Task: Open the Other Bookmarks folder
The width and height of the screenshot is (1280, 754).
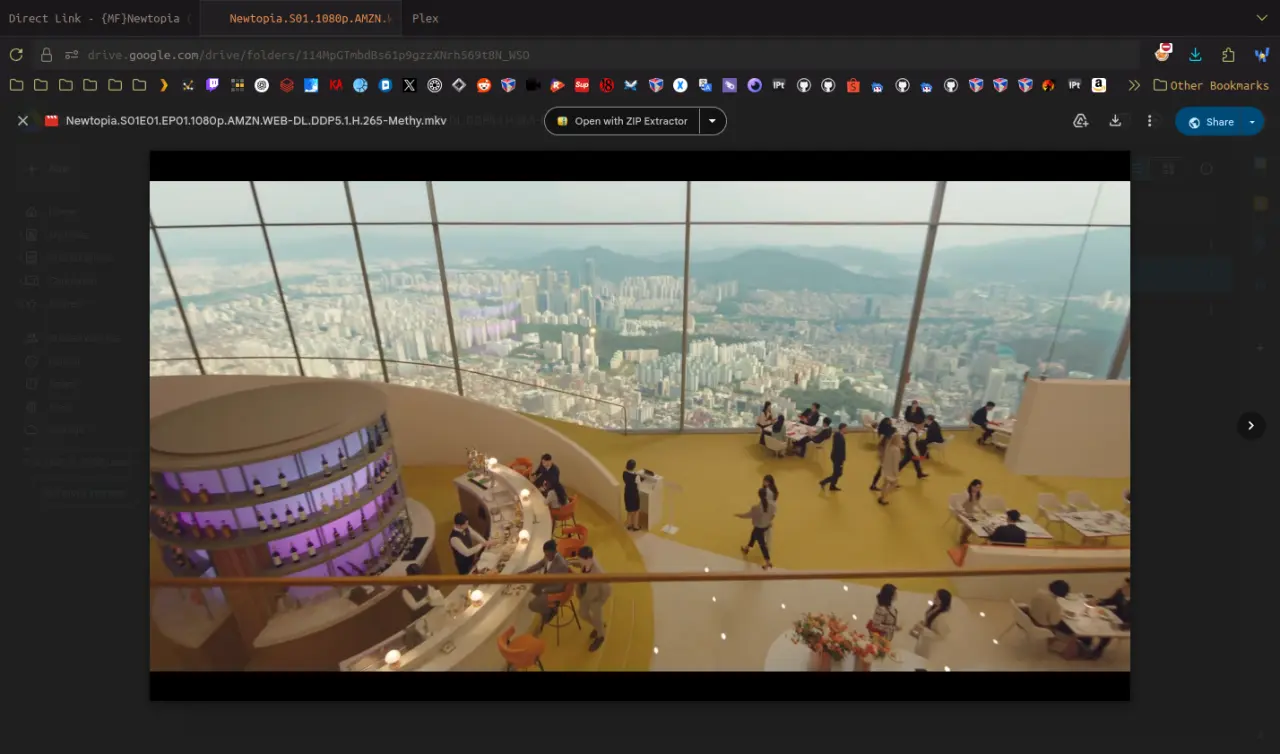Action: pos(1211,85)
